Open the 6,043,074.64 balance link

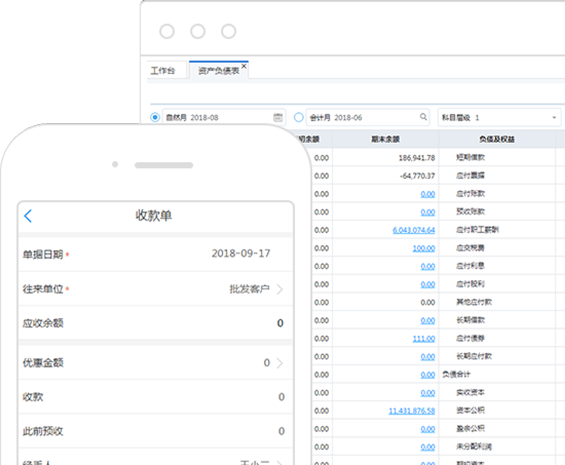coord(414,230)
